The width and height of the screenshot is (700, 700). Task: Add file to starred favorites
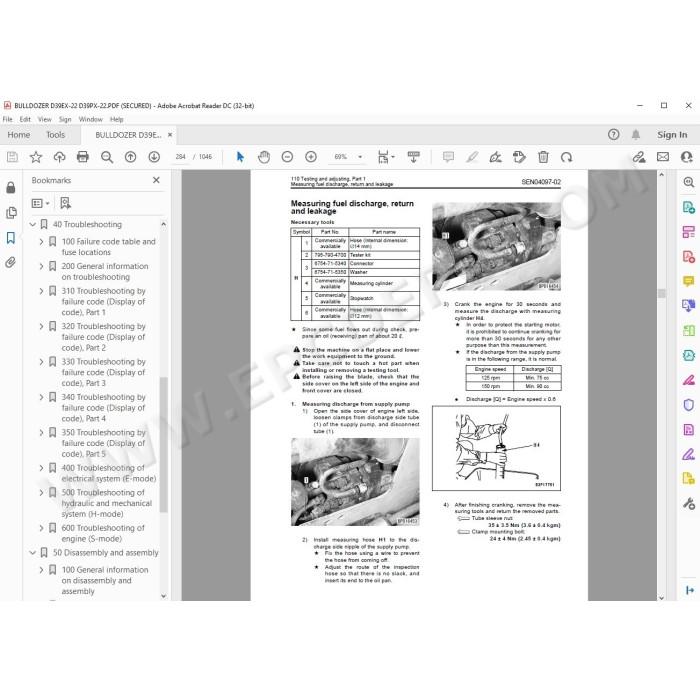(36, 157)
